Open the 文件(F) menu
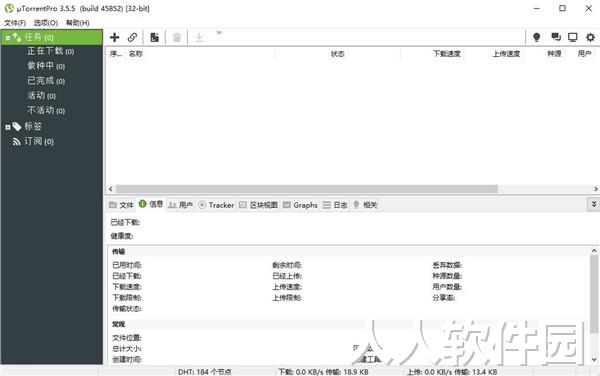 coord(15,23)
